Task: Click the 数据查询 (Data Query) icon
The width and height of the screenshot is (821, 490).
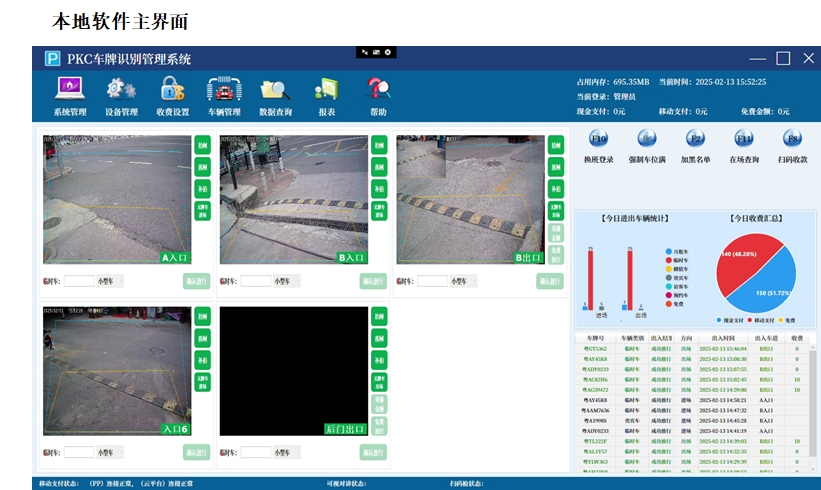Action: [275, 91]
